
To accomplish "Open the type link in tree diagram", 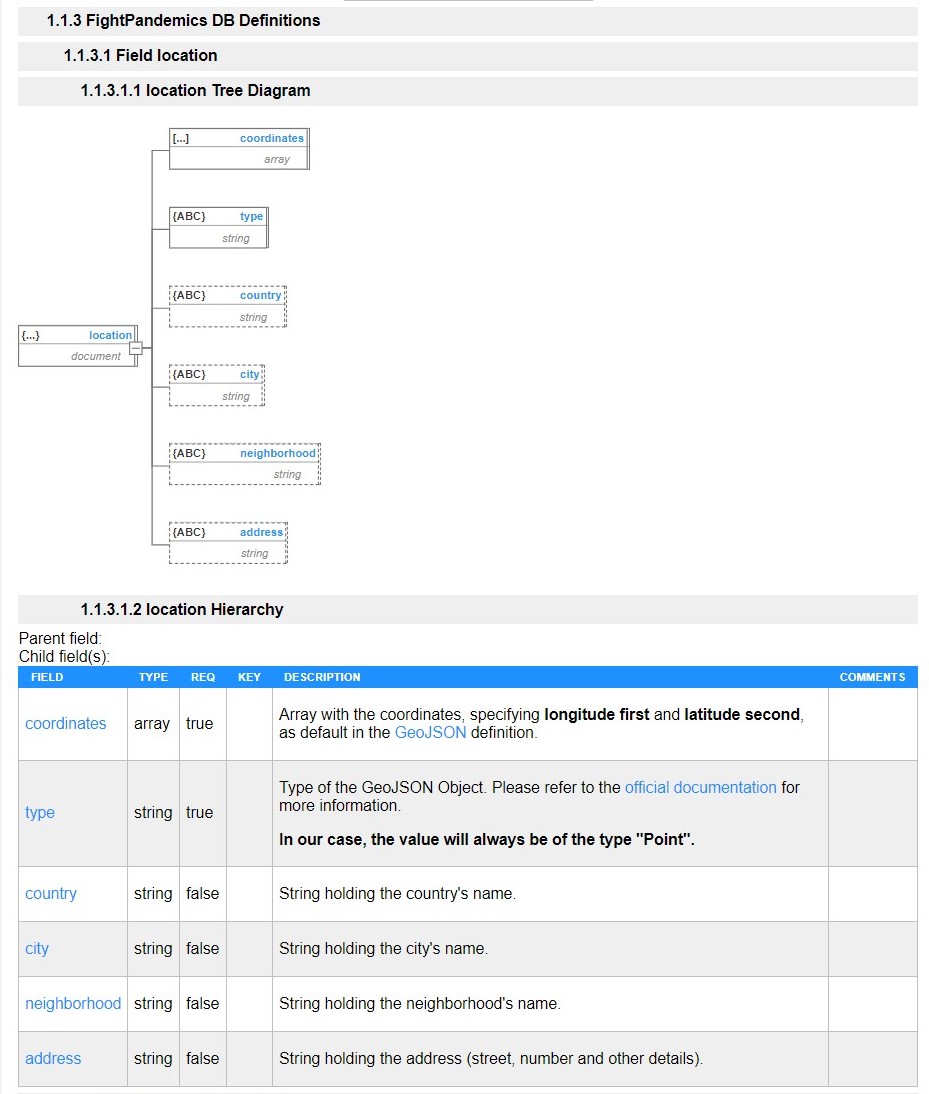I will [251, 217].
